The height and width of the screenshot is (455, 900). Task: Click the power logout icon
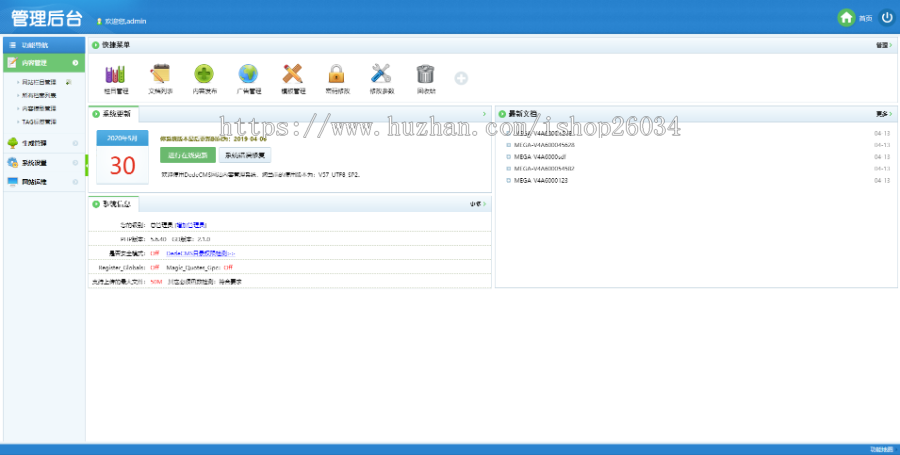[x=887, y=18]
